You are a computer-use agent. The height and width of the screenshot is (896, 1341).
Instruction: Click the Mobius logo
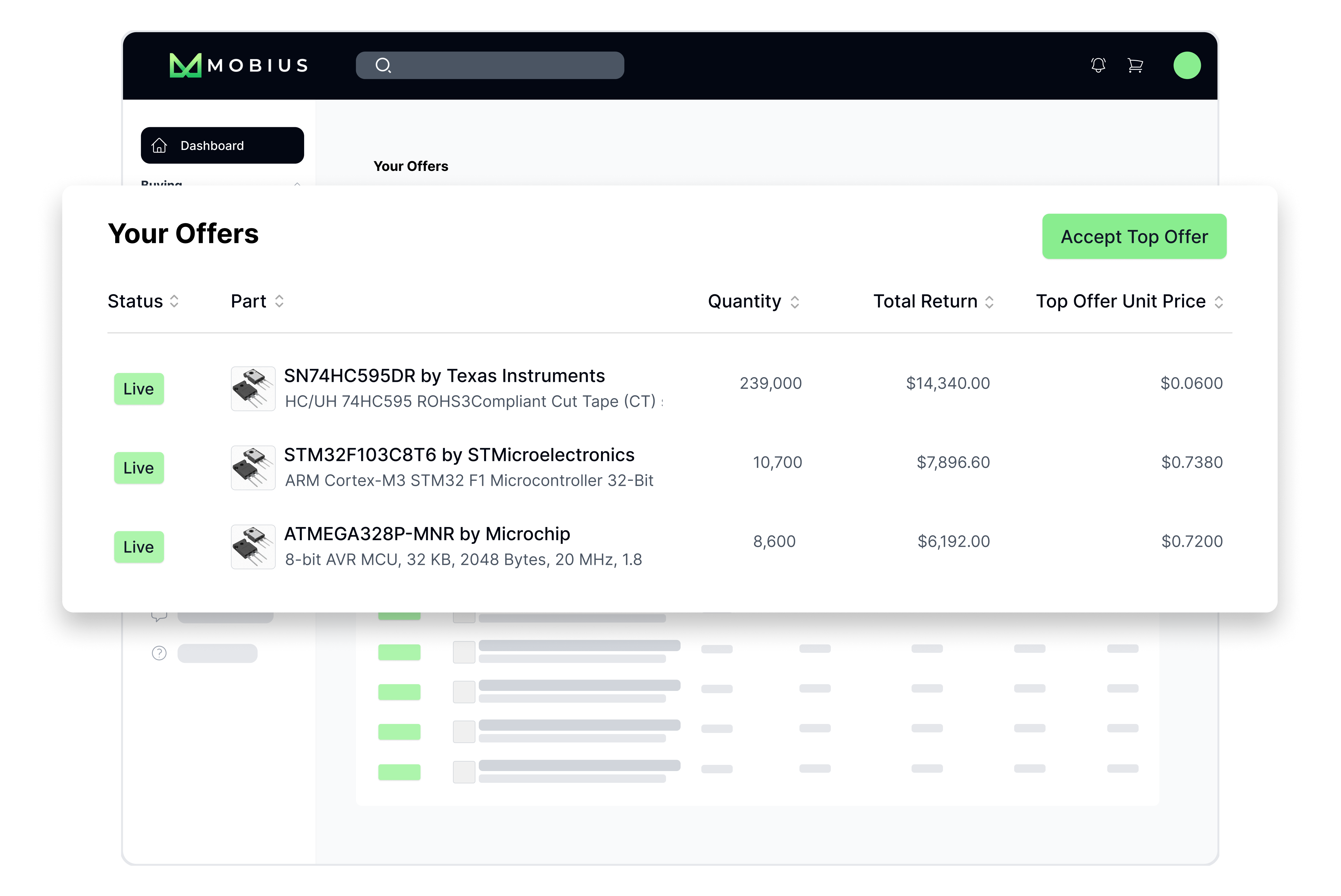pos(238,65)
